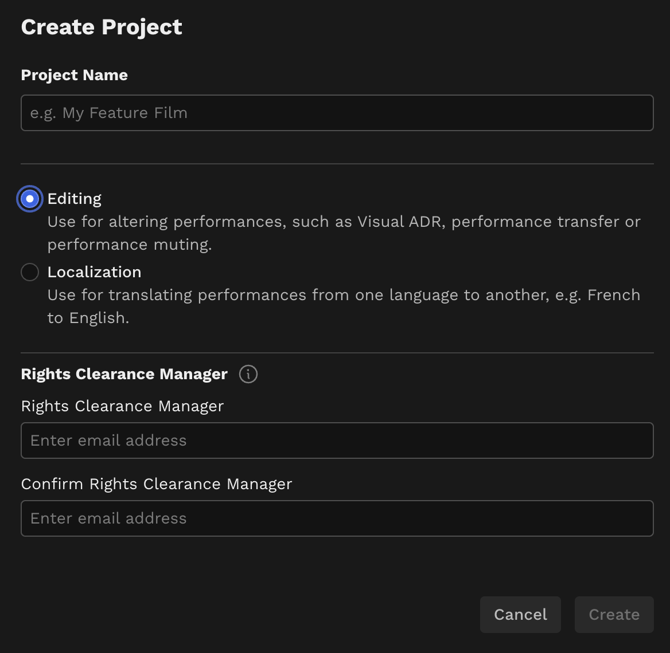Click the Project Name input field
Screen dimensions: 670x653
[337, 113]
